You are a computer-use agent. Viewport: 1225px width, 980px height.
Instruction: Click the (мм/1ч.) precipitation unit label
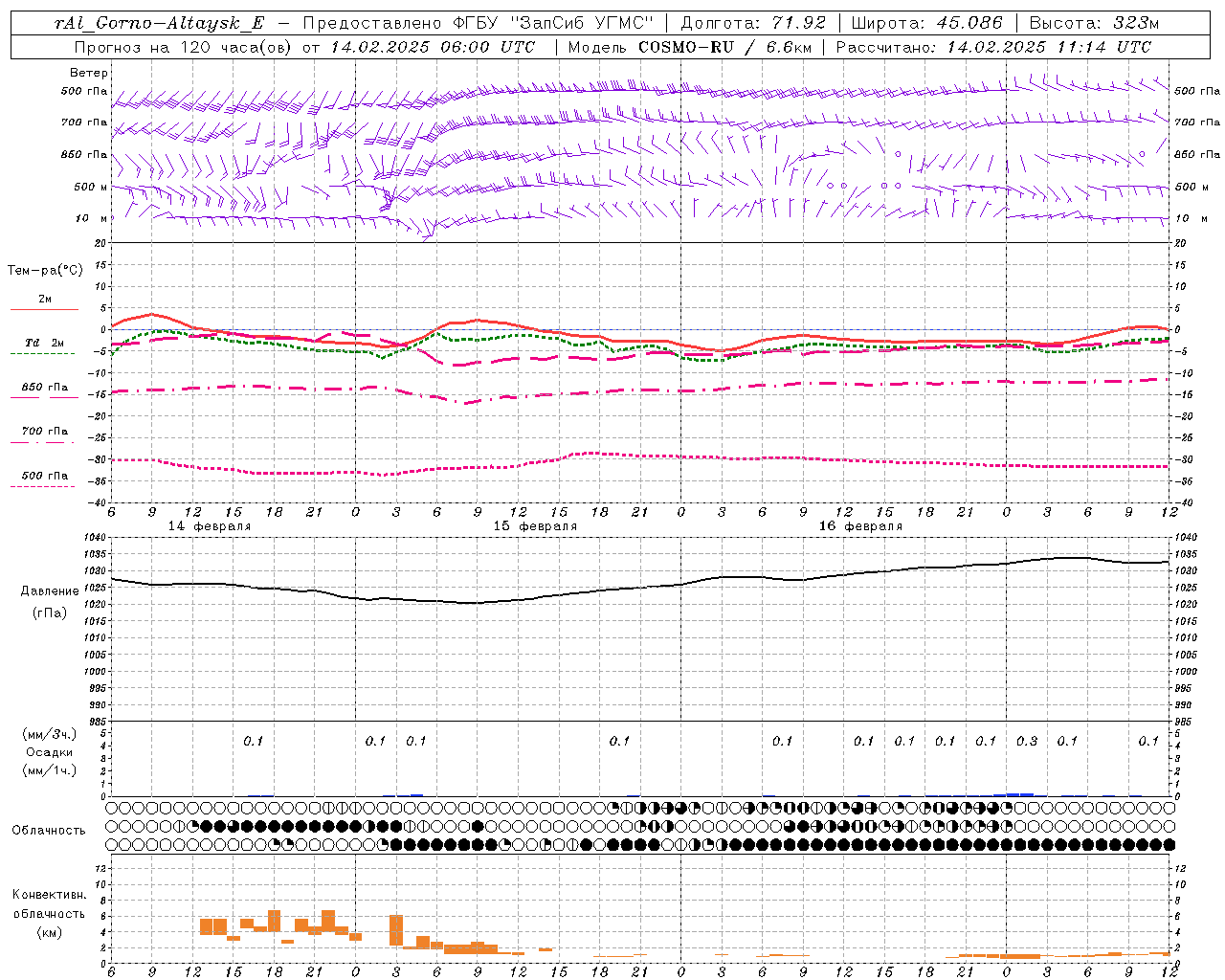pos(50,770)
